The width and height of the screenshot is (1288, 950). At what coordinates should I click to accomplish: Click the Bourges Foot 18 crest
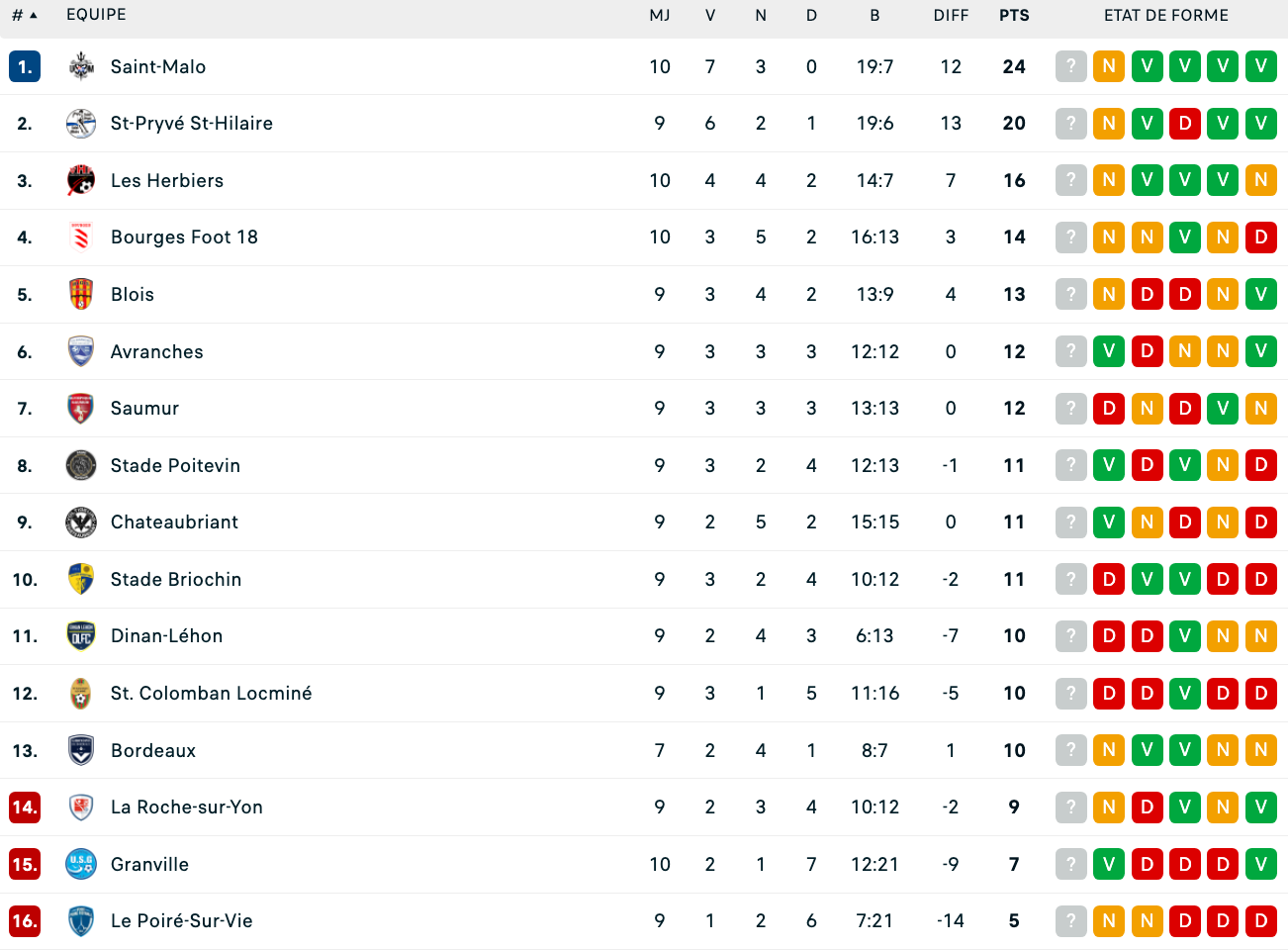point(81,237)
